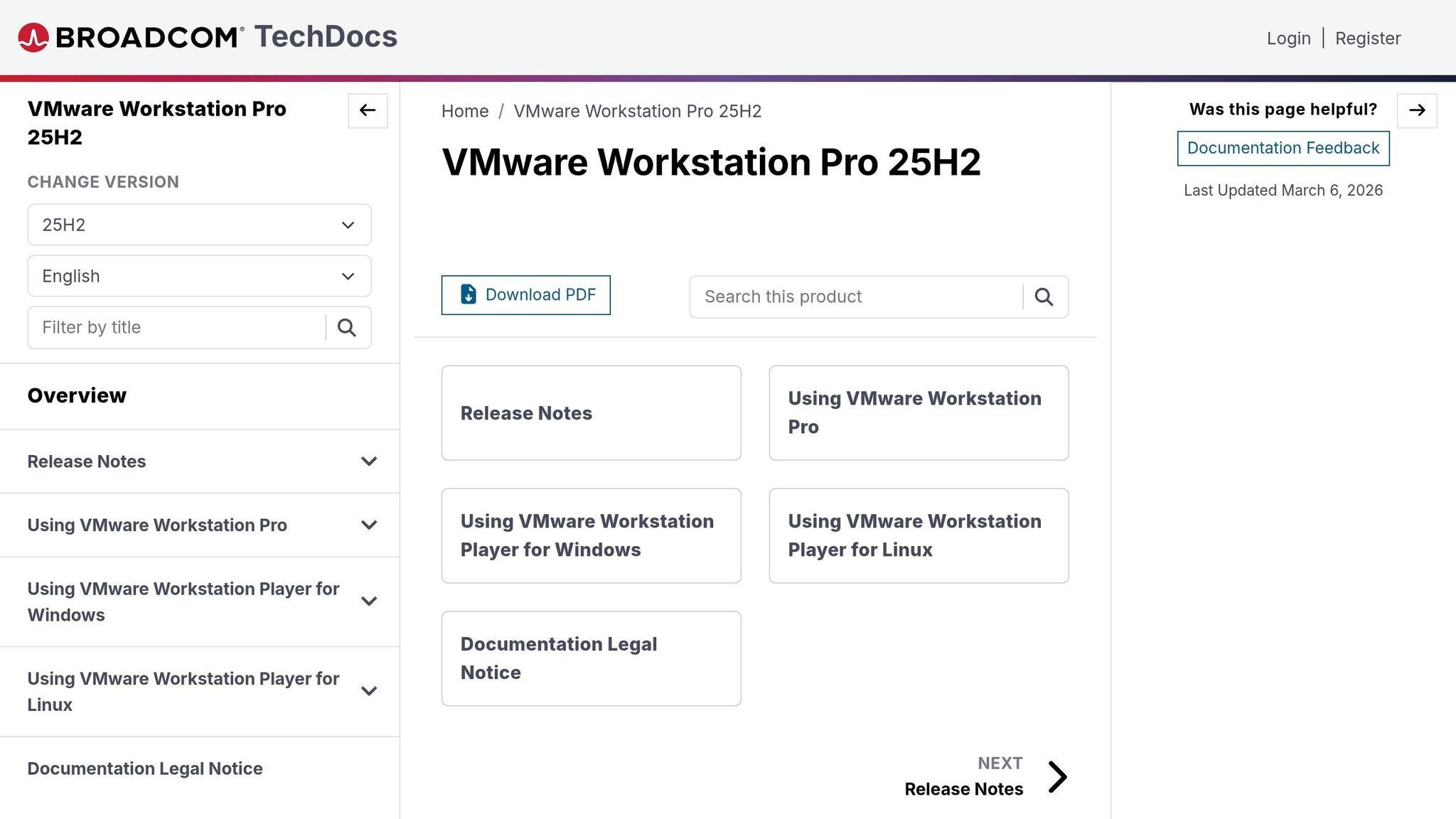The width and height of the screenshot is (1456, 819).
Task: Open the 25H2 version dropdown
Action: [199, 225]
